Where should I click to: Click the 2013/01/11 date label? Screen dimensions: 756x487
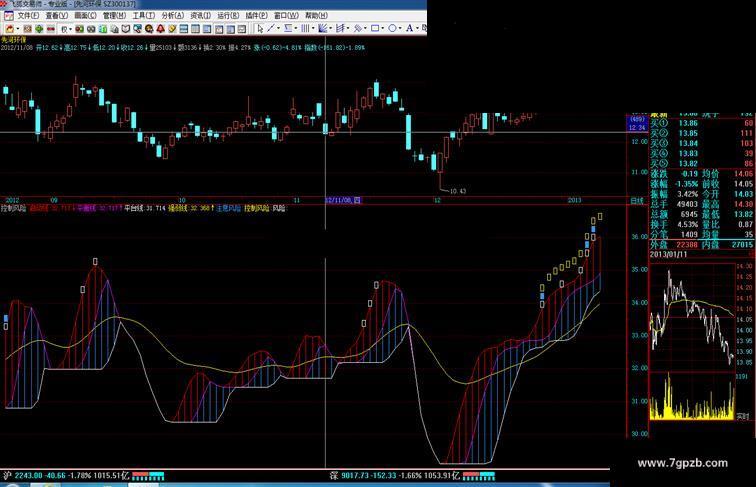point(668,254)
